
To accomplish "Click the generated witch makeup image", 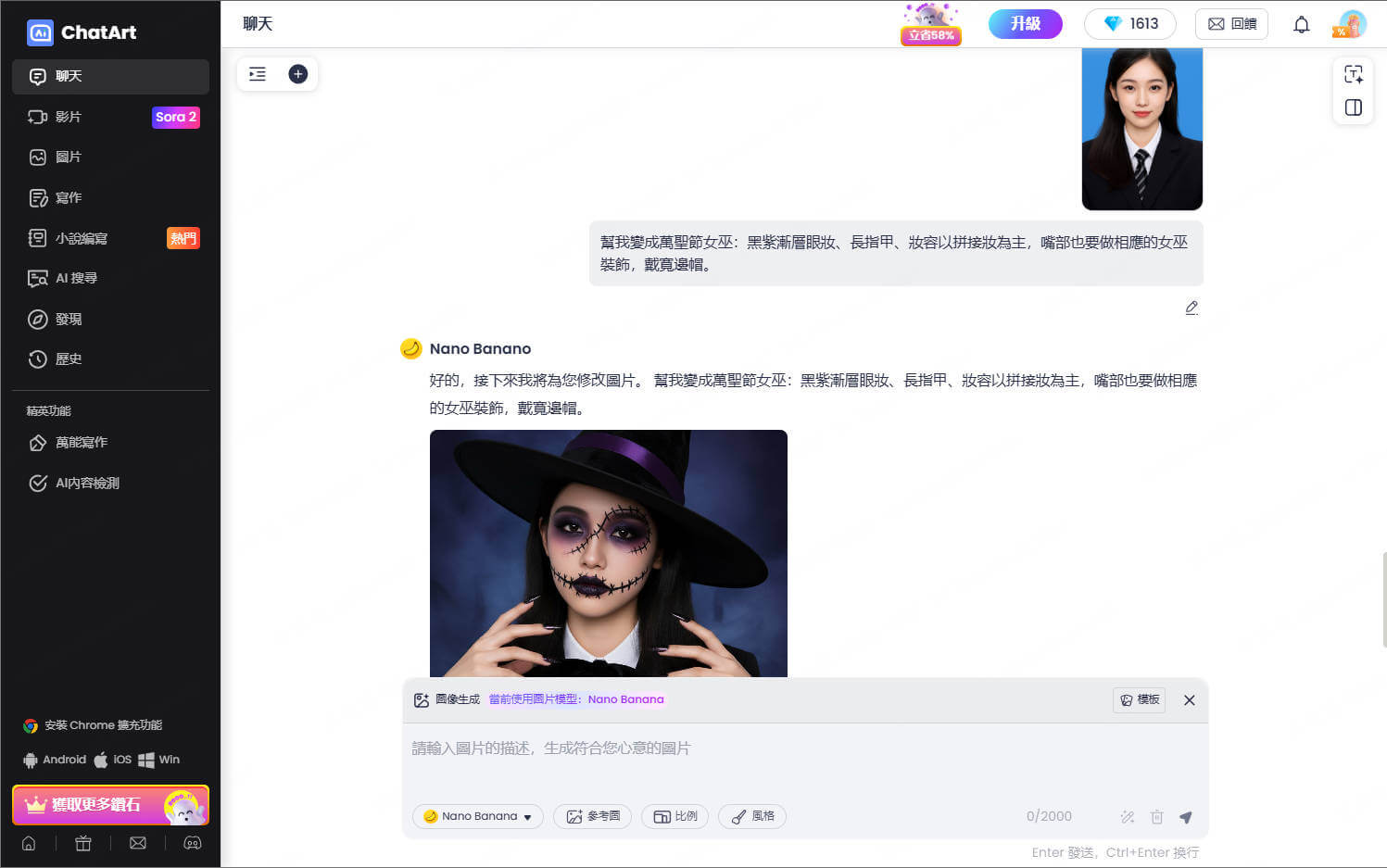I will click(608, 553).
